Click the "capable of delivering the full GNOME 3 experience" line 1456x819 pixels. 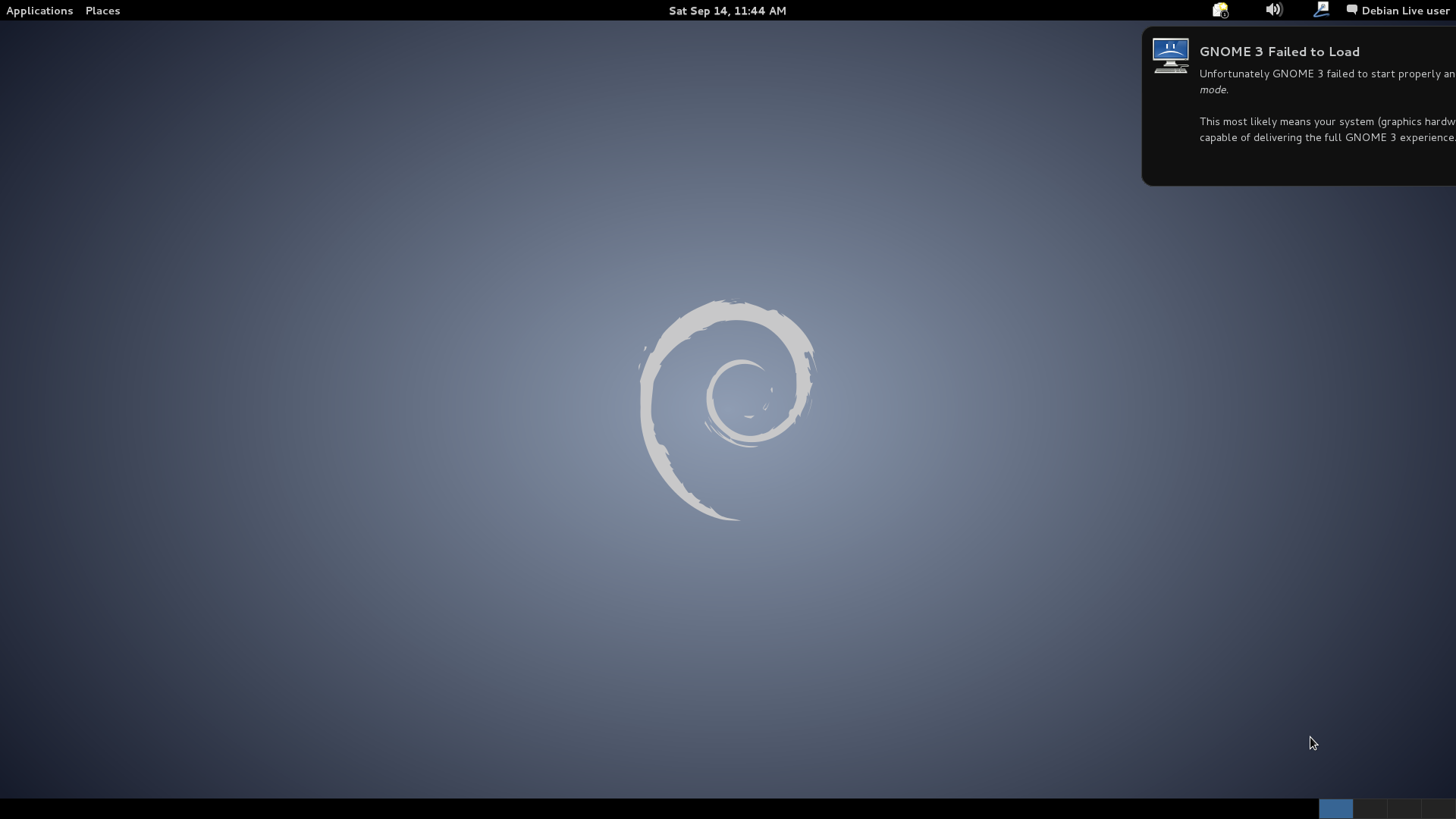(1327, 137)
